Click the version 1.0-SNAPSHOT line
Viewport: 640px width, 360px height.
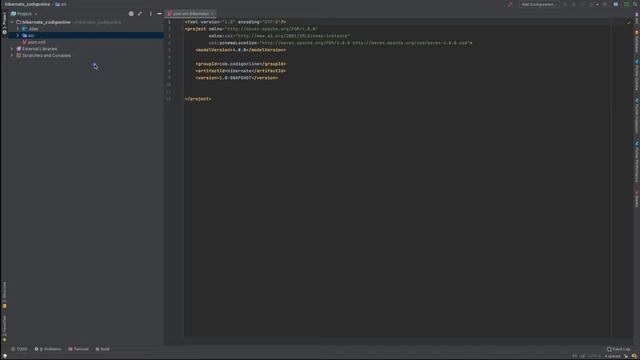[237, 78]
